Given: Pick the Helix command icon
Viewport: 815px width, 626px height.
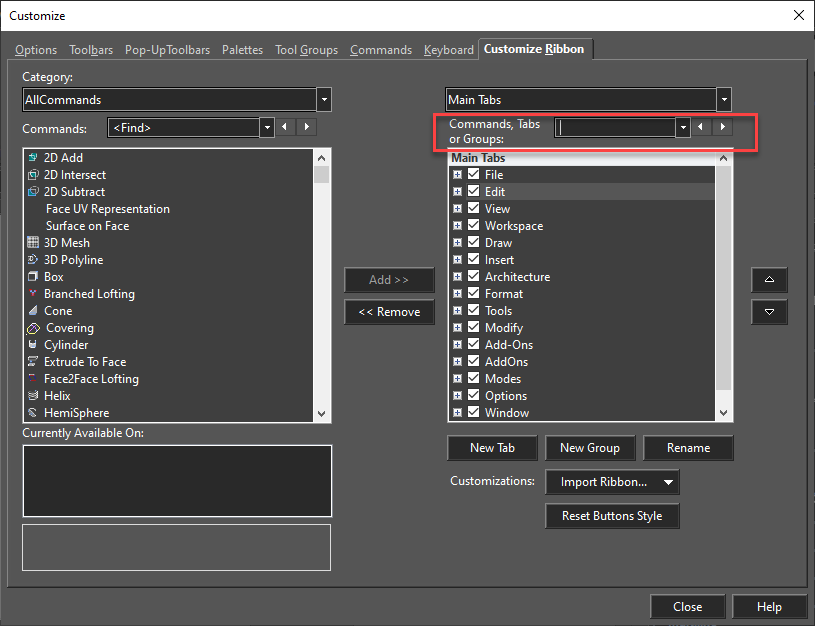Looking at the screenshot, I should click(x=33, y=396).
